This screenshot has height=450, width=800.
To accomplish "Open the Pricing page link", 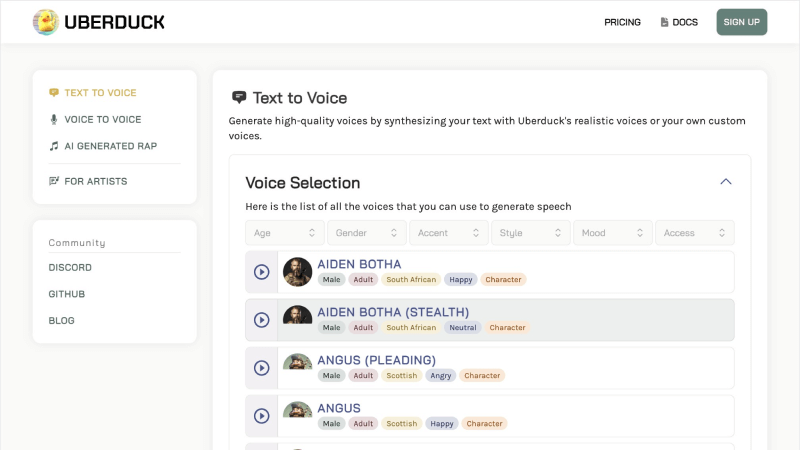I will tap(622, 22).
